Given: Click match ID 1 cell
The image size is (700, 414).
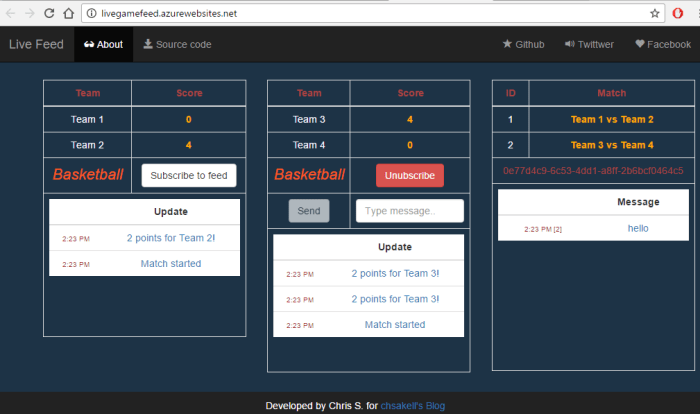Looking at the screenshot, I should click(x=511, y=119).
